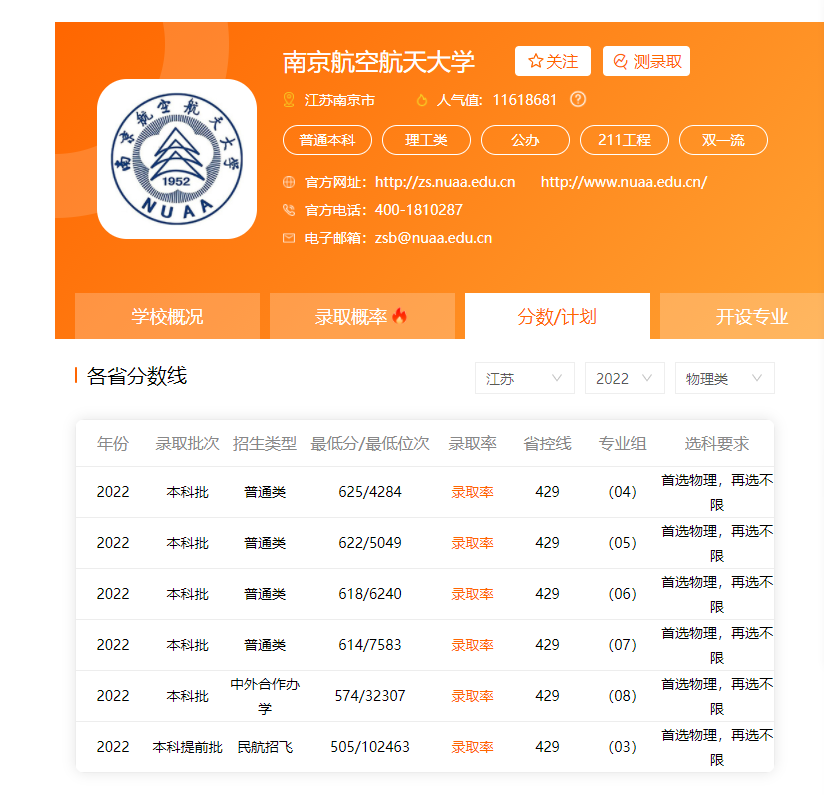Image resolution: width=824 pixels, height=795 pixels.
Task: Click the email address zsb@nuaa.edu.cn
Action: click(x=433, y=238)
